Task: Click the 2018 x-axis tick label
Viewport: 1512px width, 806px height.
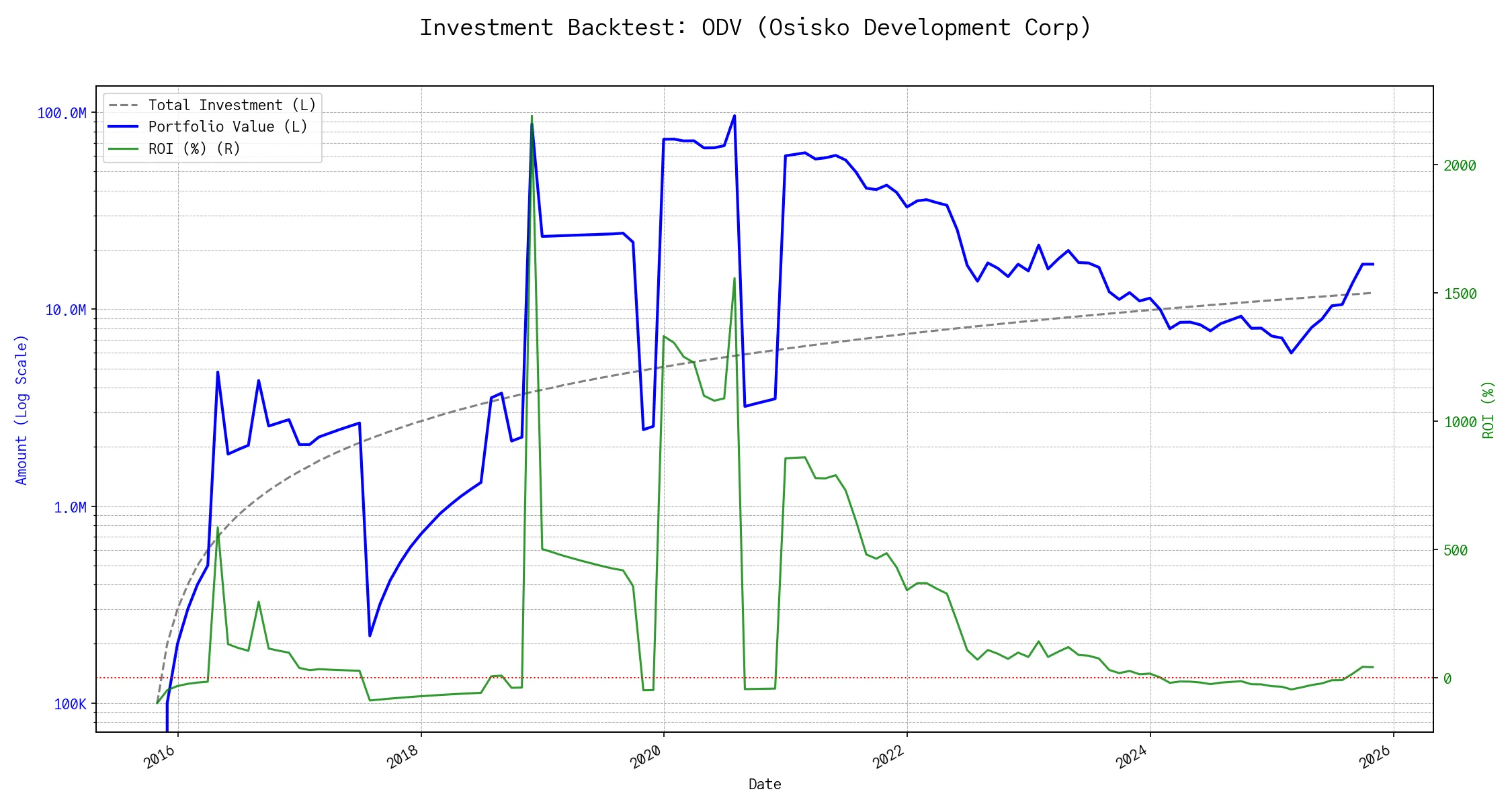Action: 403,758
